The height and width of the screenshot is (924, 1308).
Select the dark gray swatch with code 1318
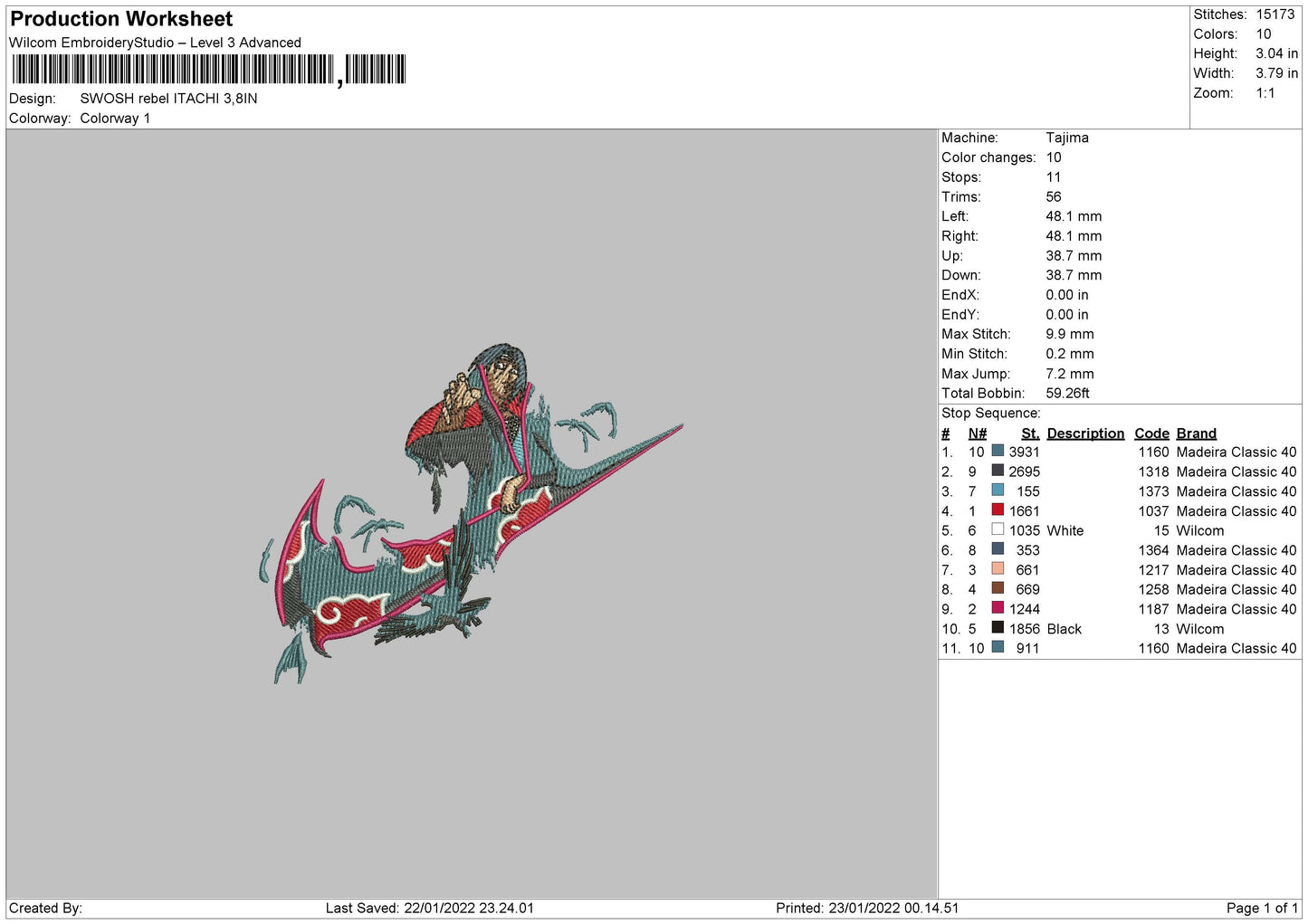[998, 471]
